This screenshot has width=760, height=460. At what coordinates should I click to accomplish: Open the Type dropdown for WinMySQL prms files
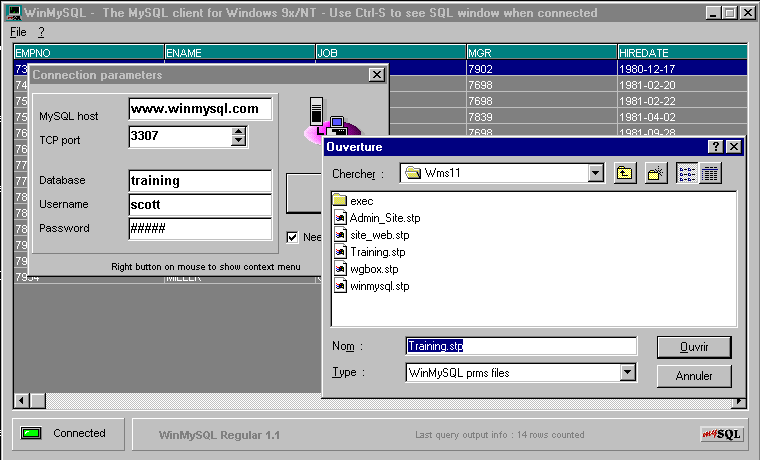(628, 372)
